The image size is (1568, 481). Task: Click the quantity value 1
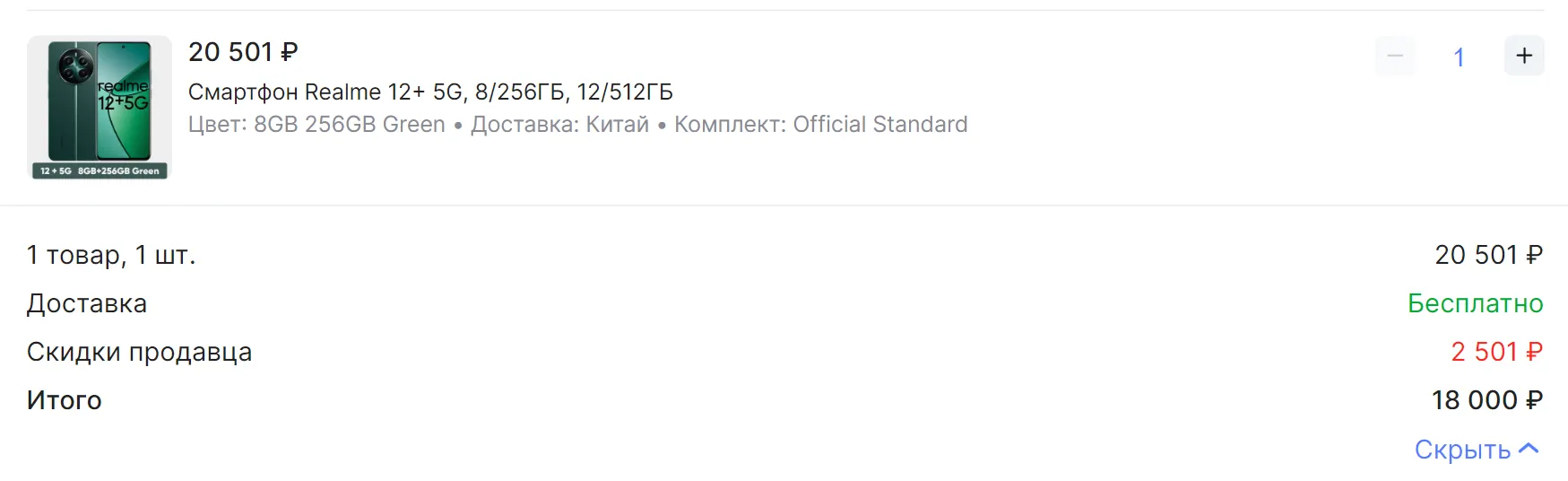click(1459, 57)
